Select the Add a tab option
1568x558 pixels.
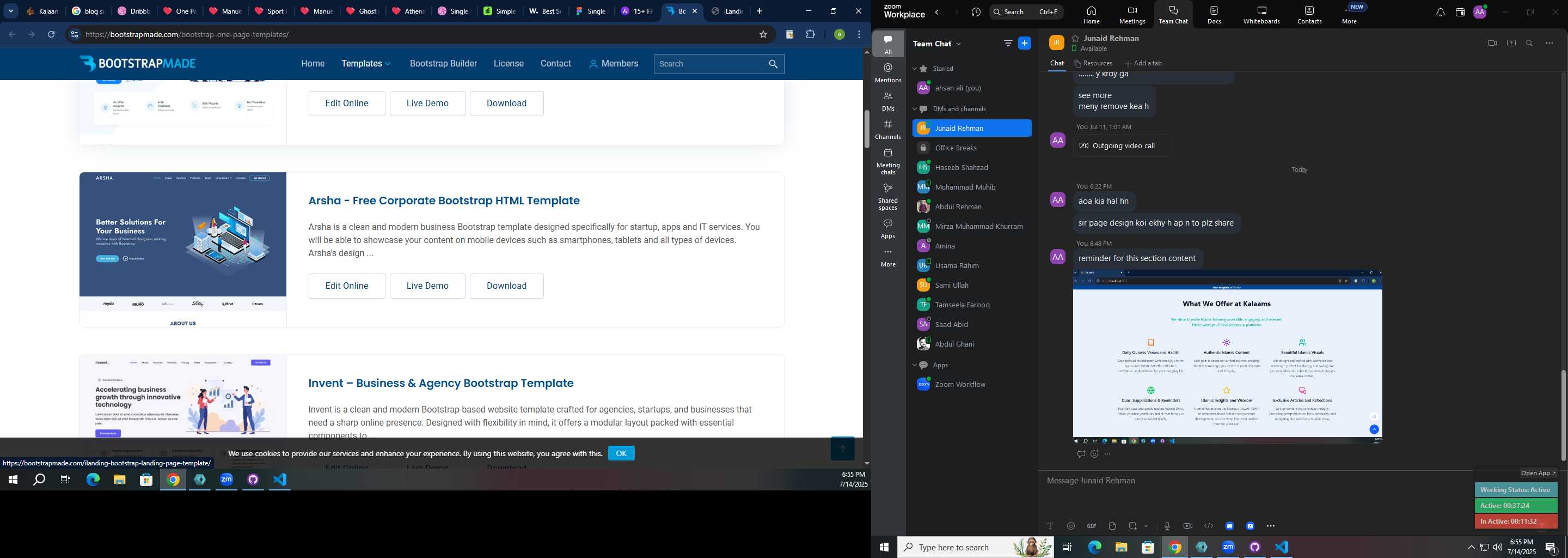[x=1143, y=63]
